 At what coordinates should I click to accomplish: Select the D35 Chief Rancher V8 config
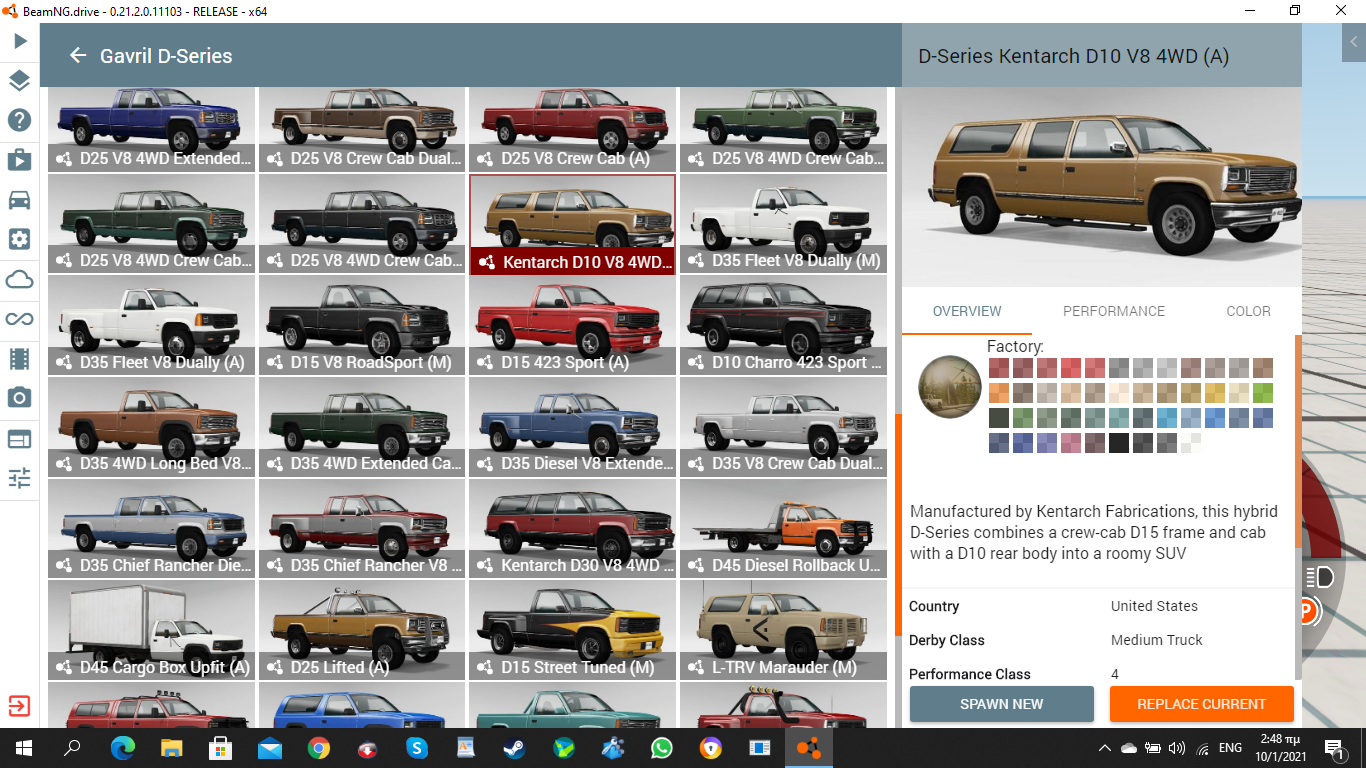[x=362, y=528]
